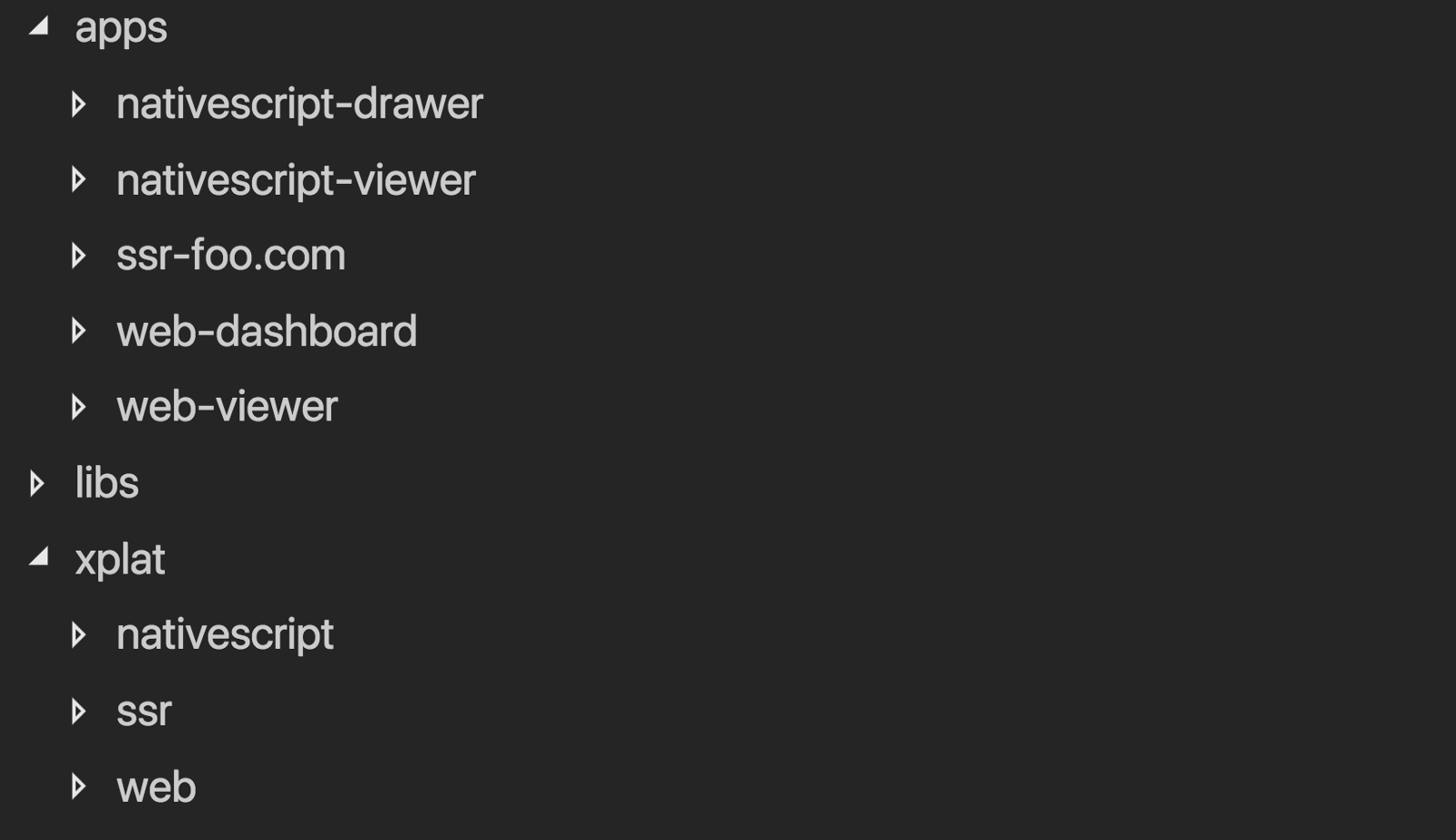Click the ssr-foo.com folder name
The width and height of the screenshot is (1456, 840).
click(x=231, y=256)
